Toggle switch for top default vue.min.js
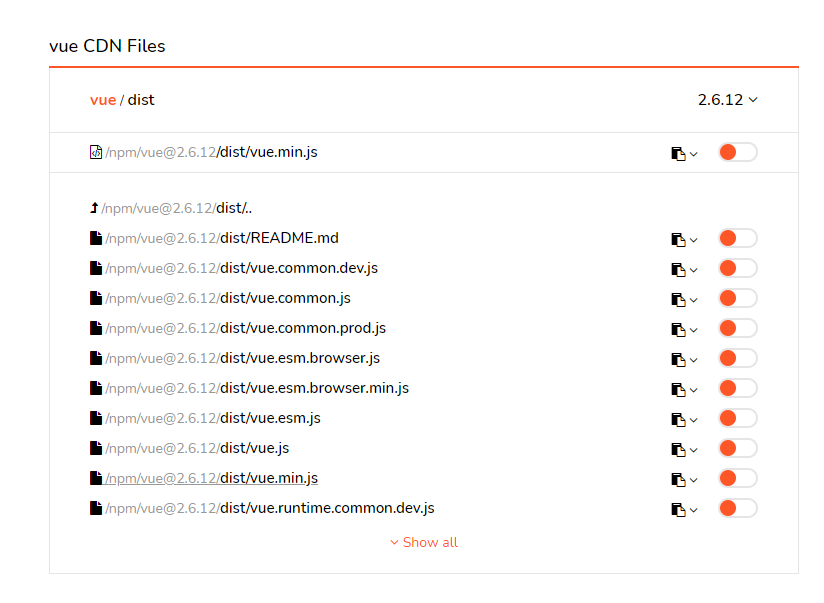The width and height of the screenshot is (824, 603). [x=737, y=152]
